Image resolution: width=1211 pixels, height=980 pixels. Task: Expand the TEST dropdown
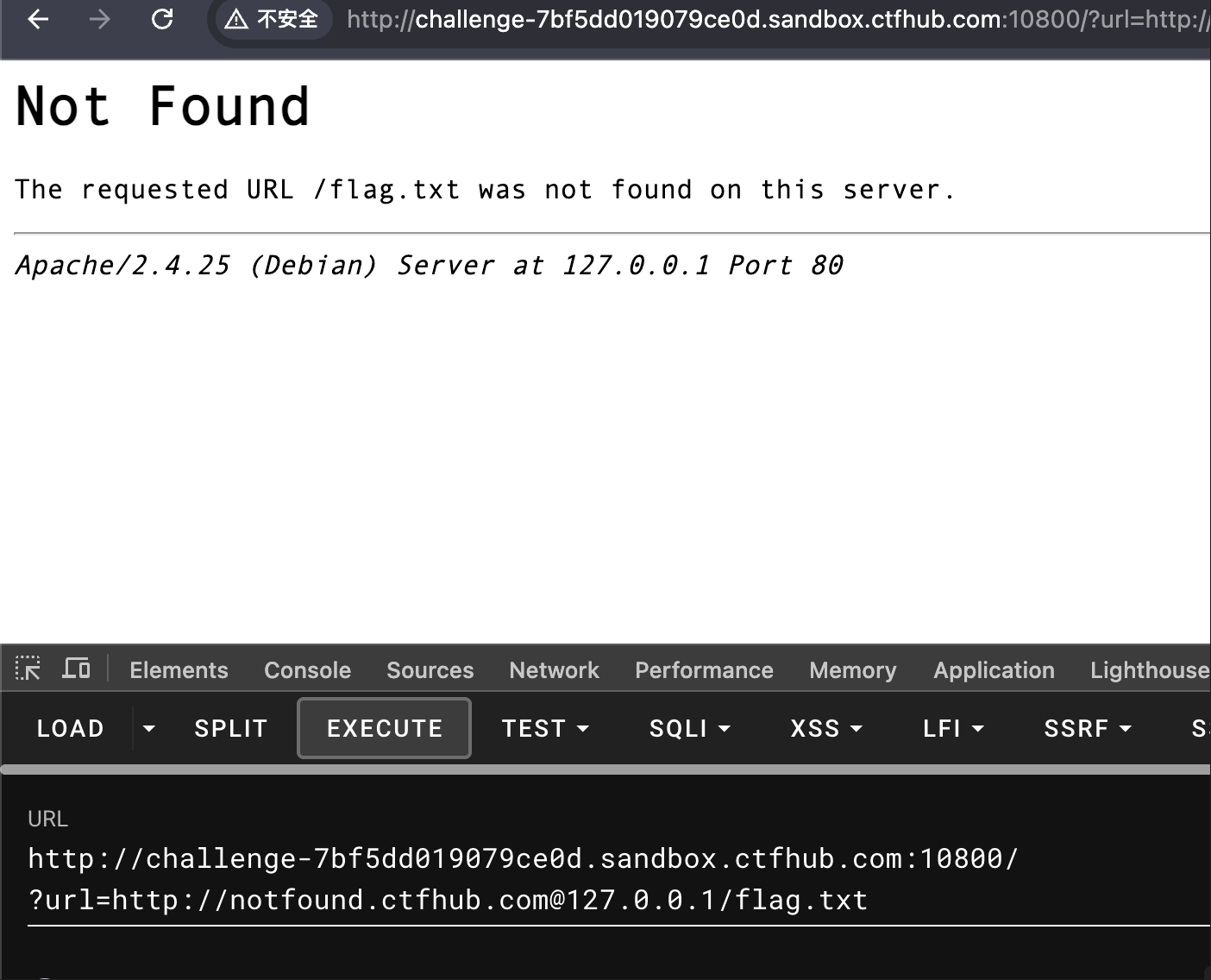(x=546, y=729)
